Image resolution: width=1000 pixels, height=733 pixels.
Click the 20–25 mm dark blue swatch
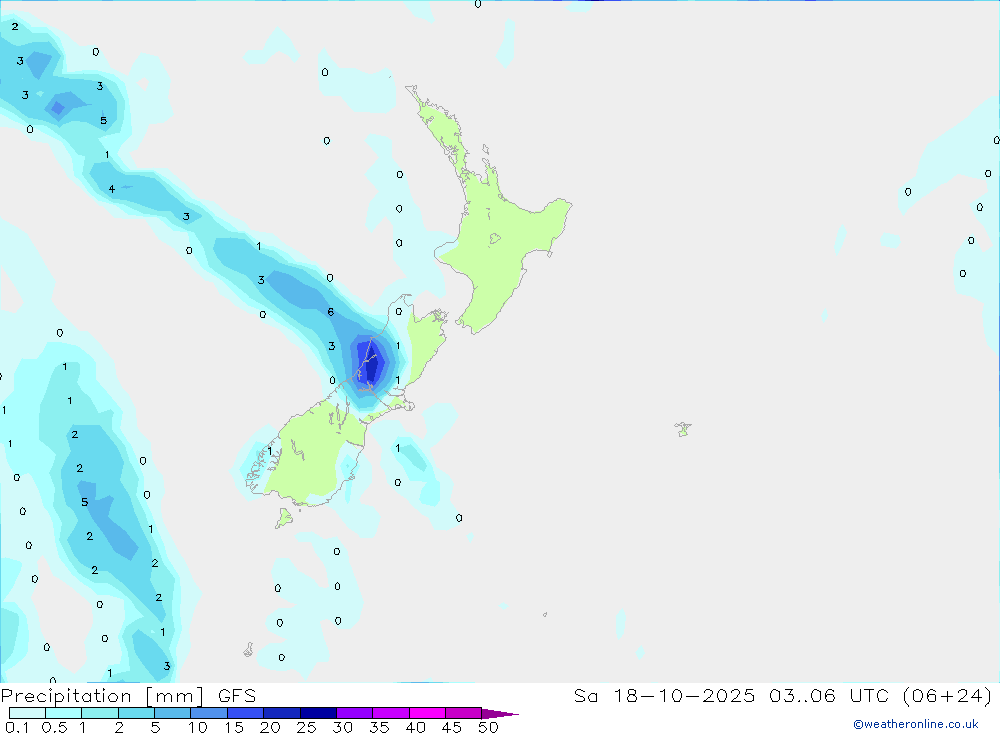tap(282, 713)
